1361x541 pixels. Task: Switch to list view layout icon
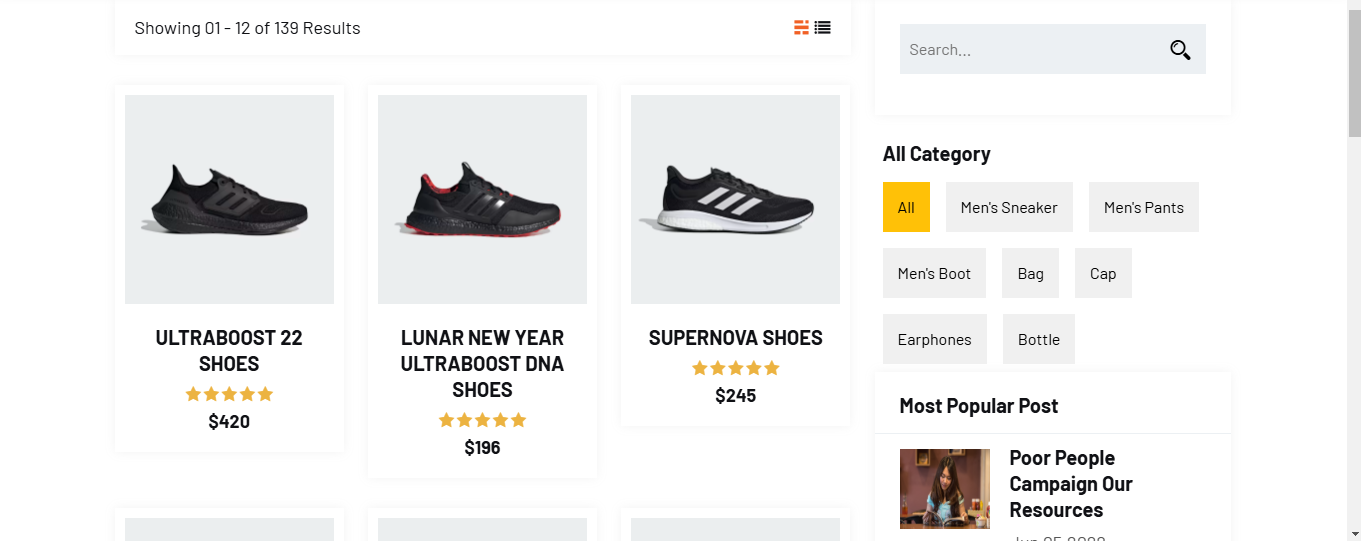coord(822,28)
